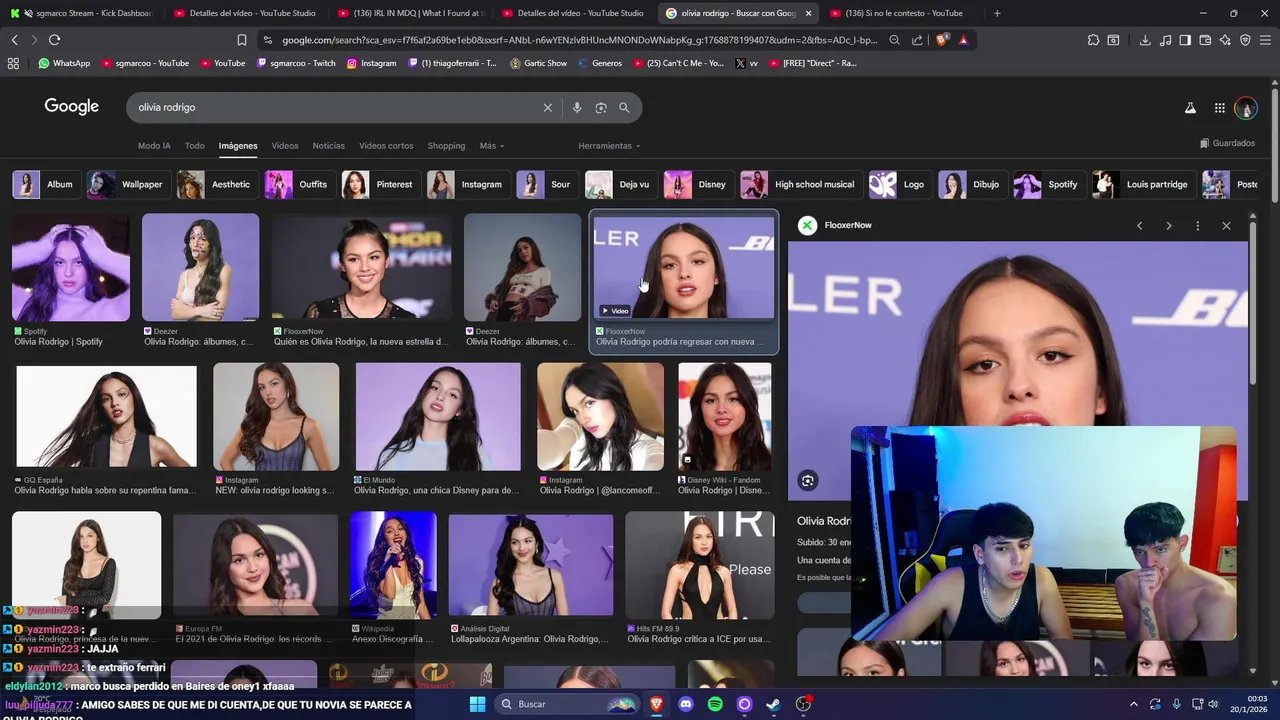
Task: Switch to the Shopping search tab
Action: (446, 146)
